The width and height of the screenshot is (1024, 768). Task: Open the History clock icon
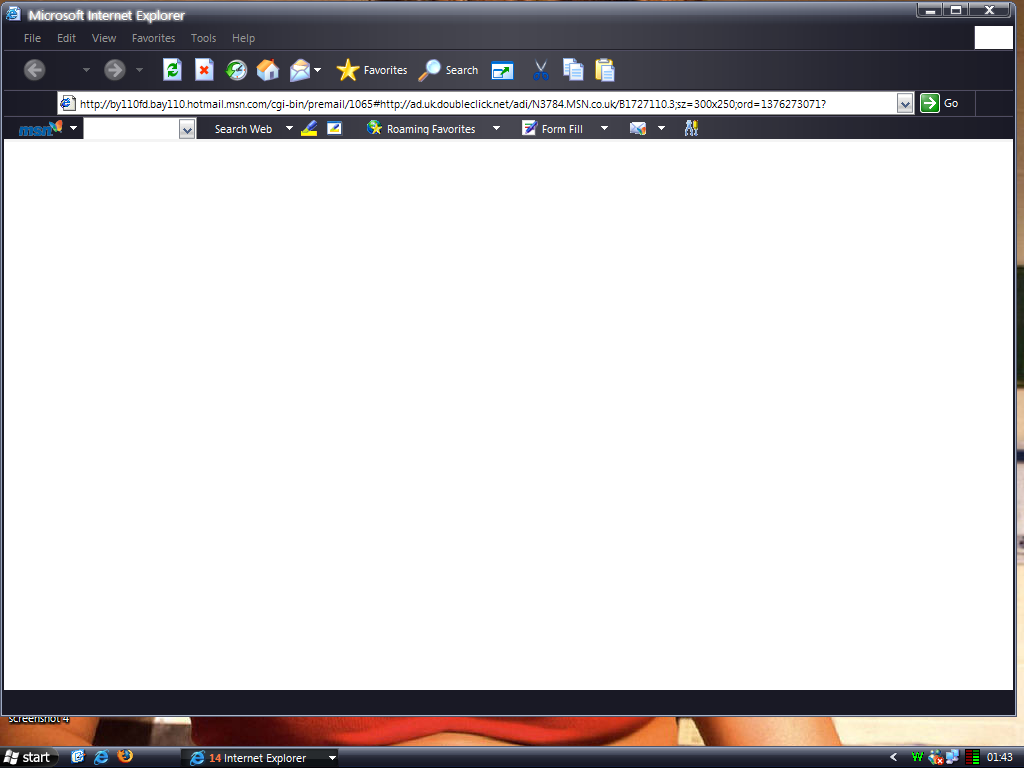[236, 70]
